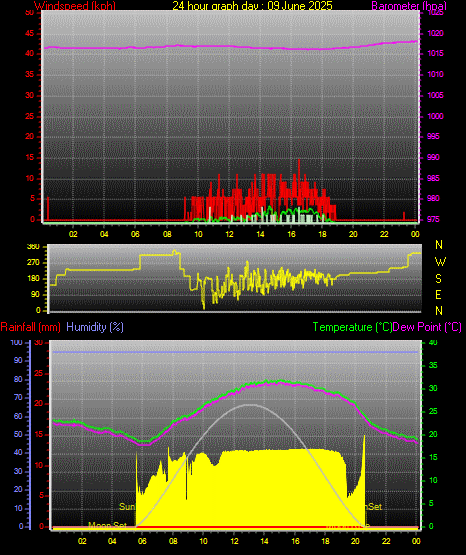
Task: Click the W compass label beside direction graph
Action: 440,262
